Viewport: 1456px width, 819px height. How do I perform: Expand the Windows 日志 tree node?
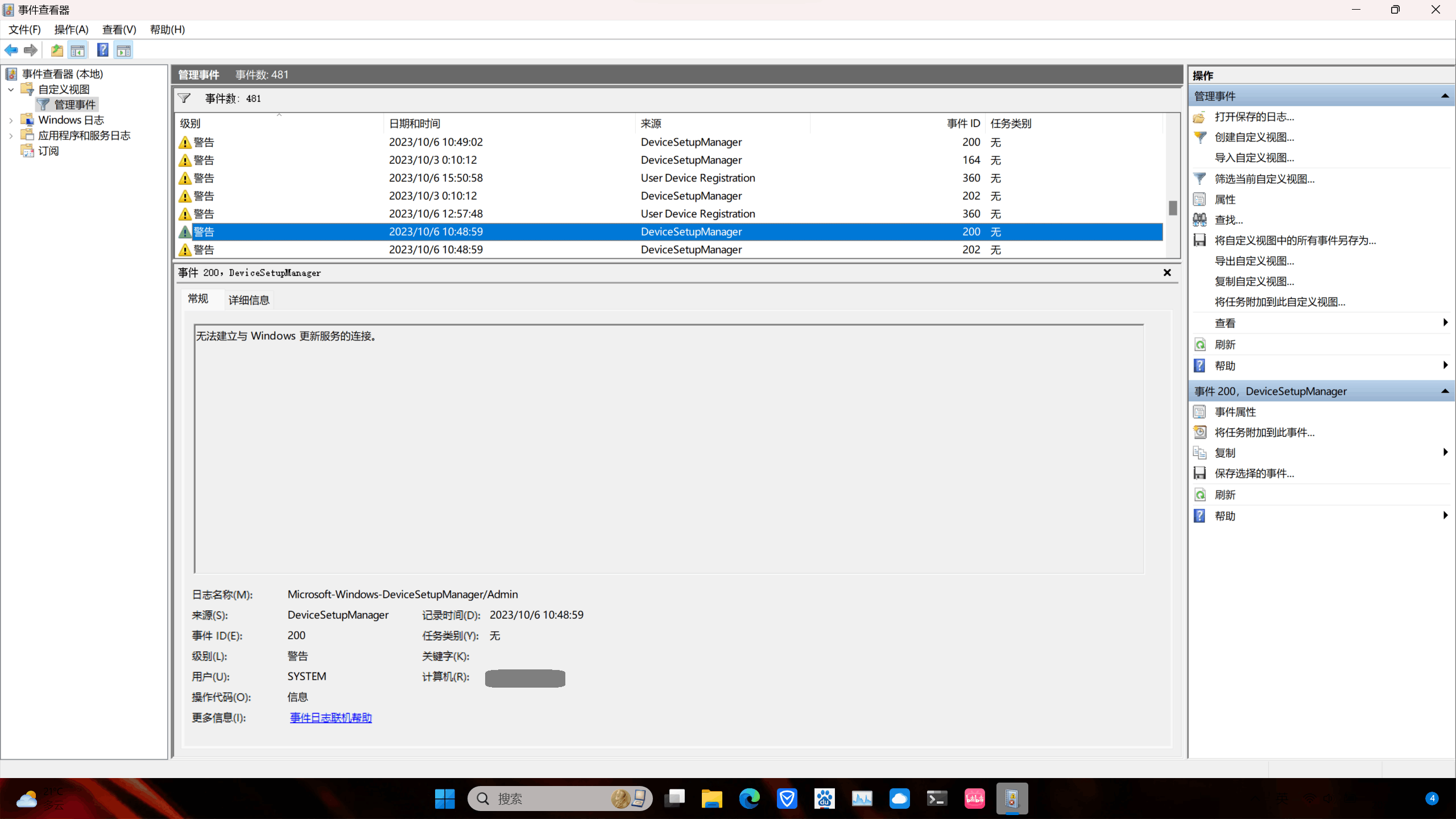pyautogui.click(x=11, y=120)
